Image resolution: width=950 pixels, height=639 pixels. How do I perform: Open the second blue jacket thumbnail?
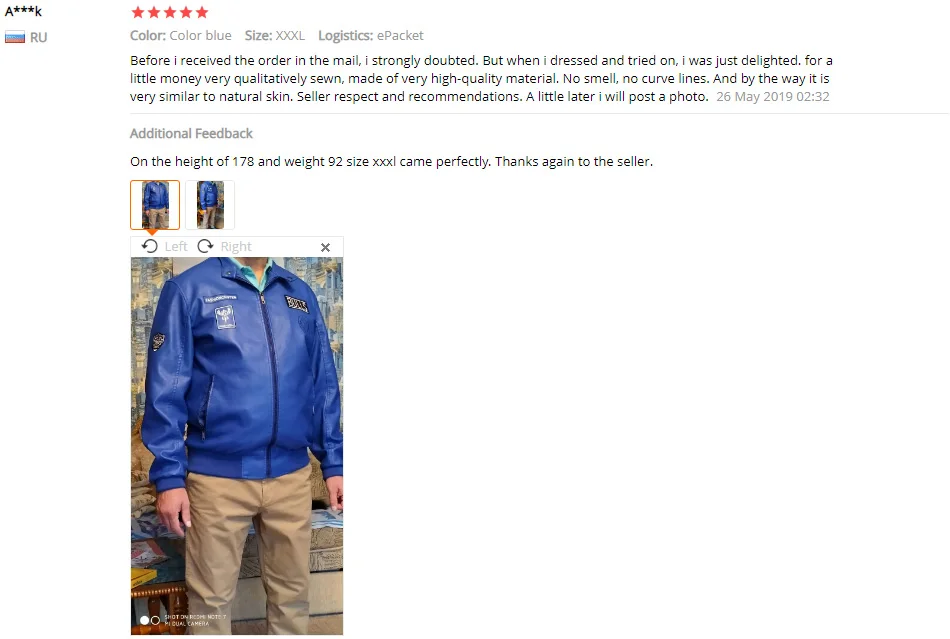coord(210,205)
